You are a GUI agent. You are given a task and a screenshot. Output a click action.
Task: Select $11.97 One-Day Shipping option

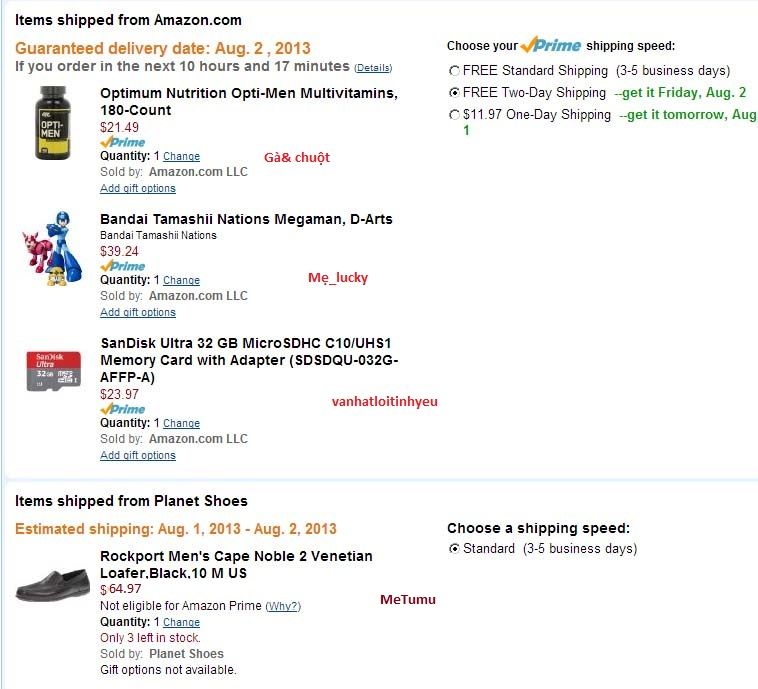(455, 115)
